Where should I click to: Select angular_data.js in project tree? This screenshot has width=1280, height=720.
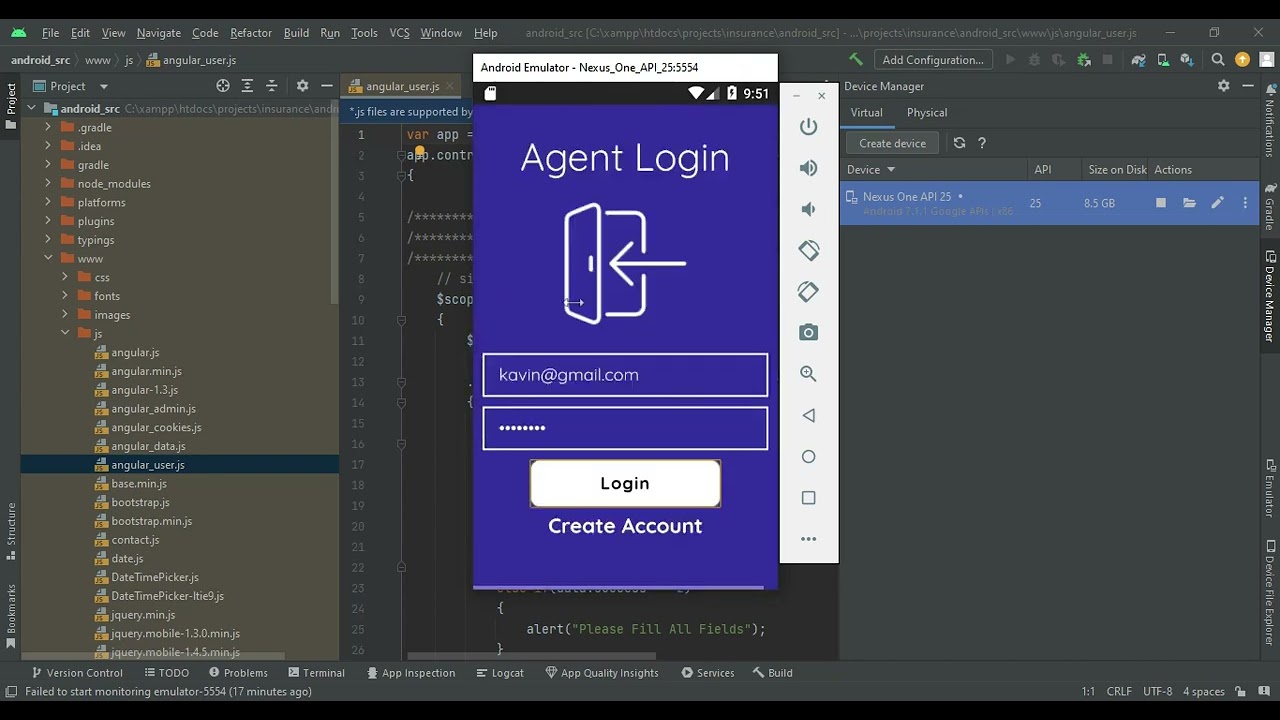coord(148,446)
